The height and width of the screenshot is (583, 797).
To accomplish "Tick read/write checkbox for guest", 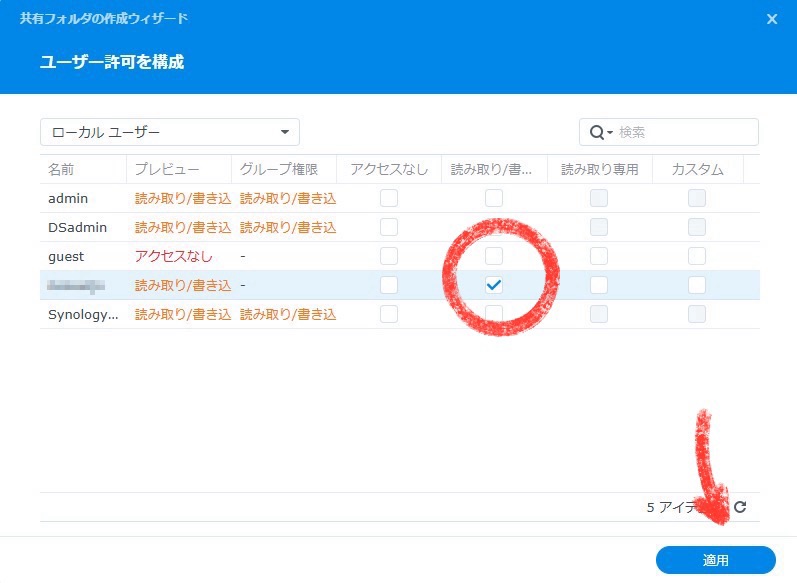I will (x=494, y=256).
